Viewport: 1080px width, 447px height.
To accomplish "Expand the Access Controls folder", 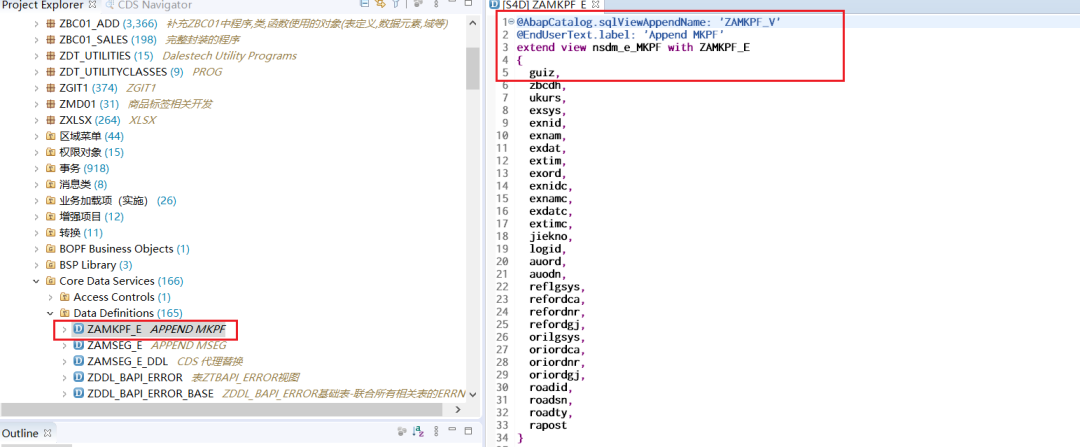I will point(50,297).
